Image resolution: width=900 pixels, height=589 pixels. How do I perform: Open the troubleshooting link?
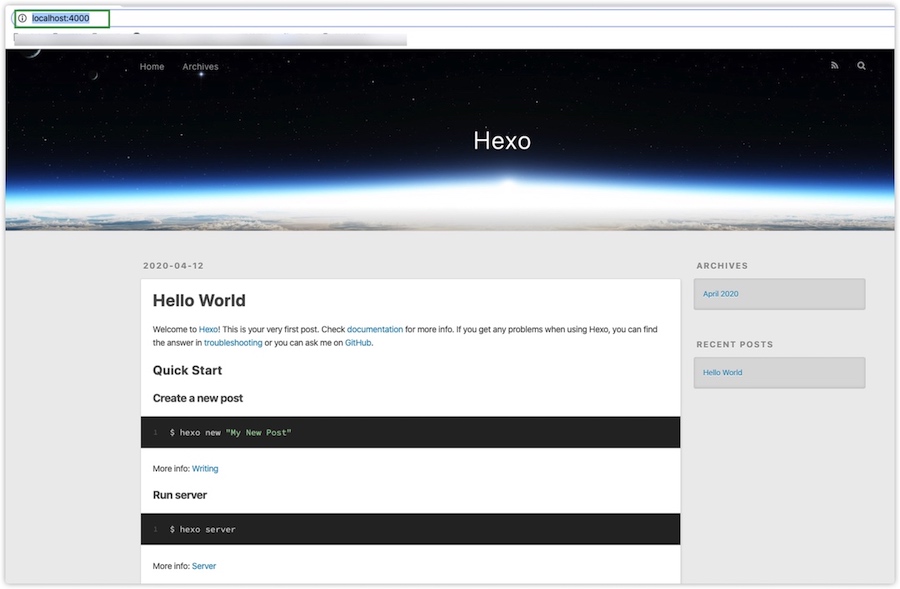[233, 343]
